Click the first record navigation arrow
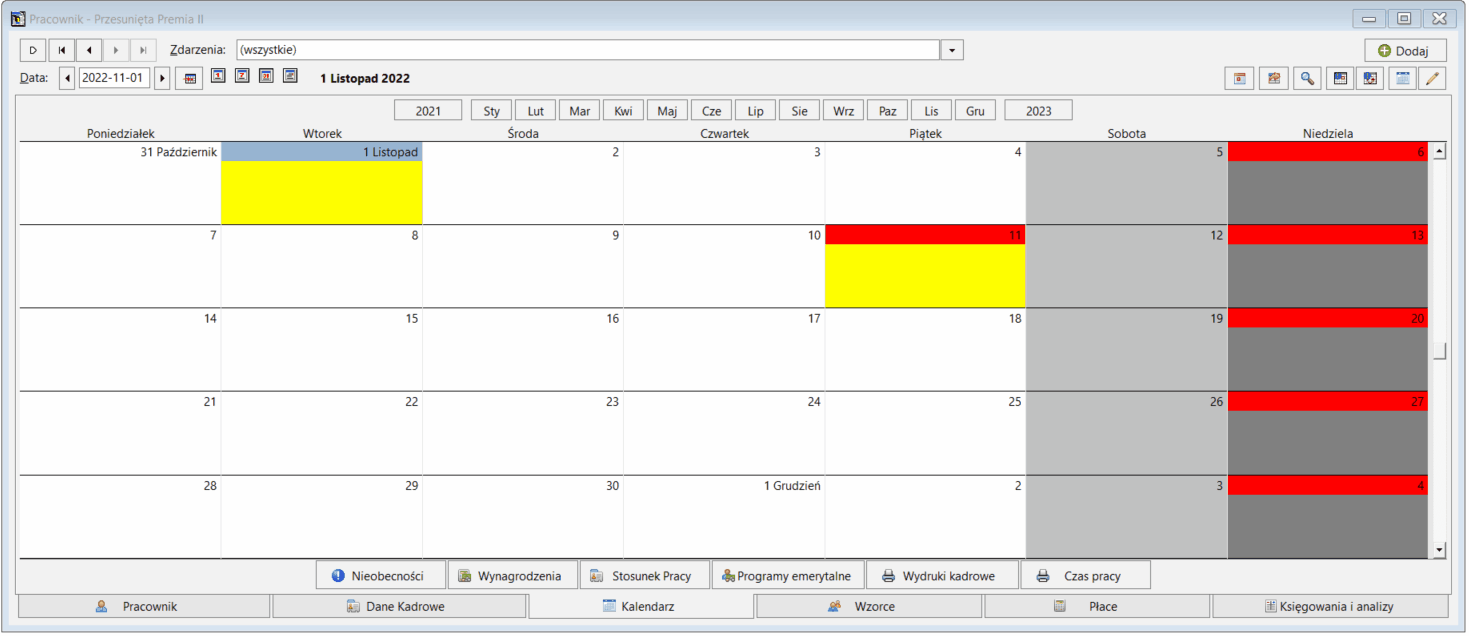This screenshot has height=636, width=1469. point(61,50)
